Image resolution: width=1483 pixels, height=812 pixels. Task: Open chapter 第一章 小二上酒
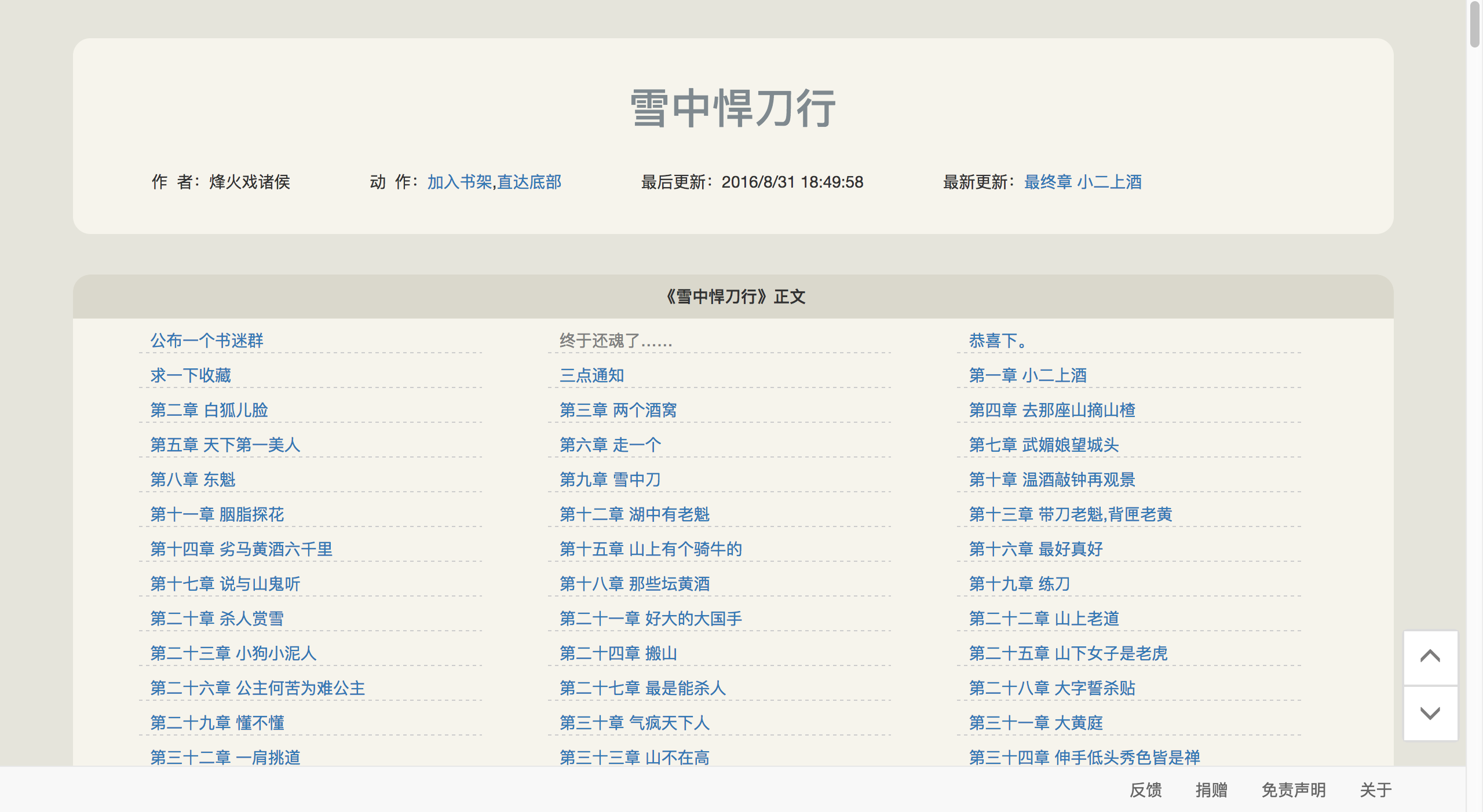click(x=1028, y=375)
